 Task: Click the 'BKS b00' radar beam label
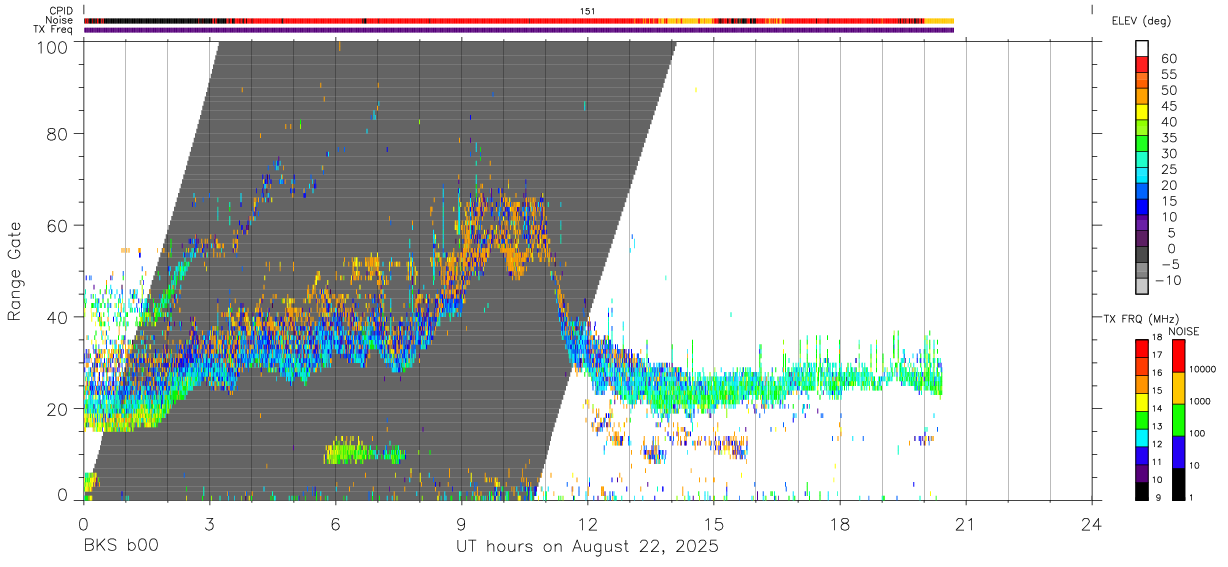coord(120,547)
